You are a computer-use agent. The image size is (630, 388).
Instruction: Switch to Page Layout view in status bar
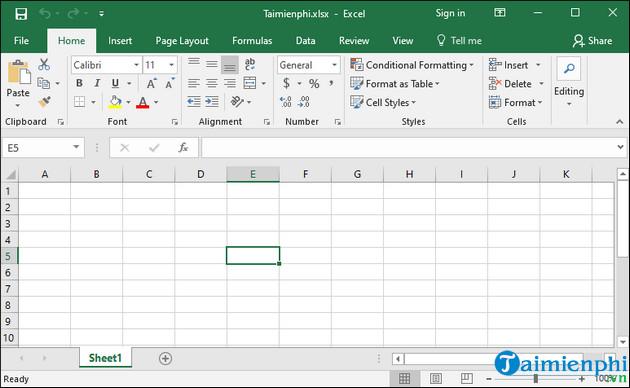pos(436,378)
